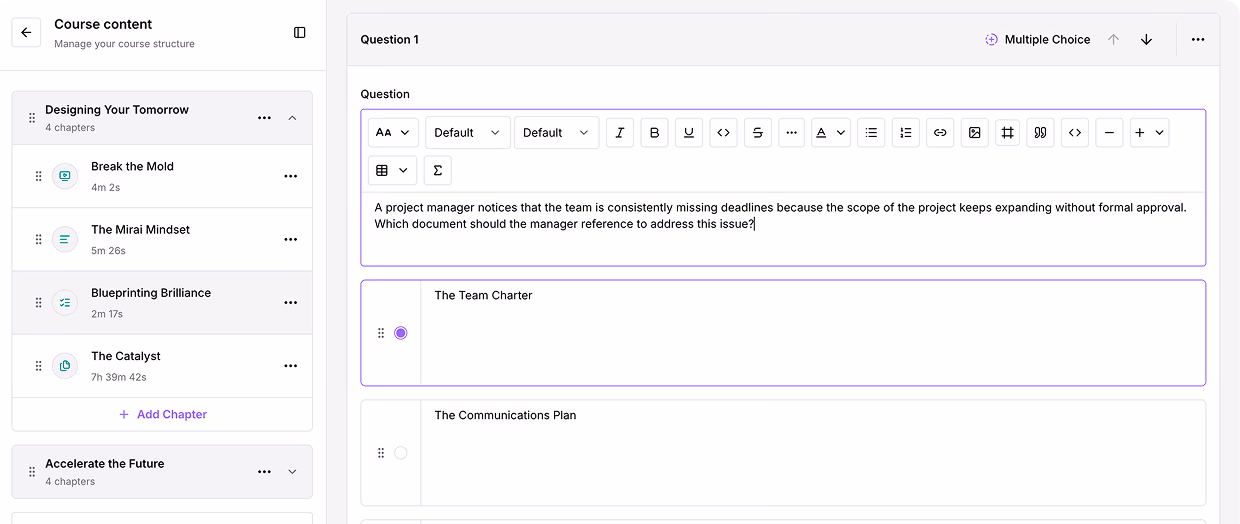
Task: Click the Course content title
Action: point(103,24)
